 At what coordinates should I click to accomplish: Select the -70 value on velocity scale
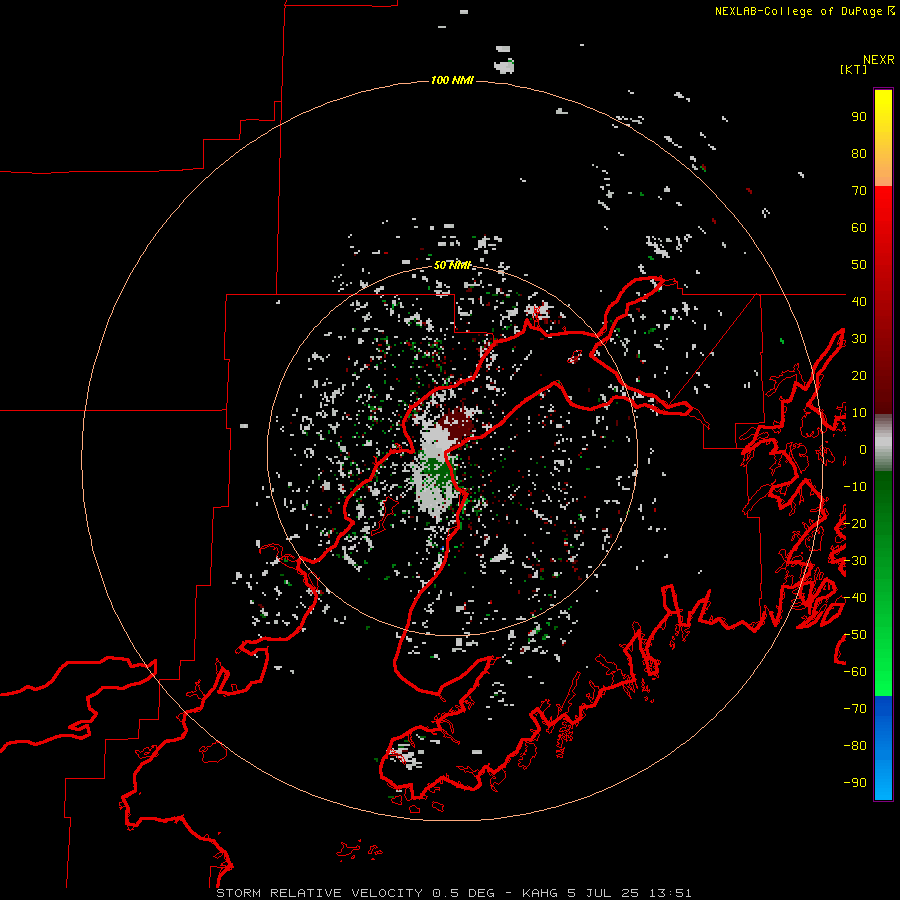click(x=855, y=709)
